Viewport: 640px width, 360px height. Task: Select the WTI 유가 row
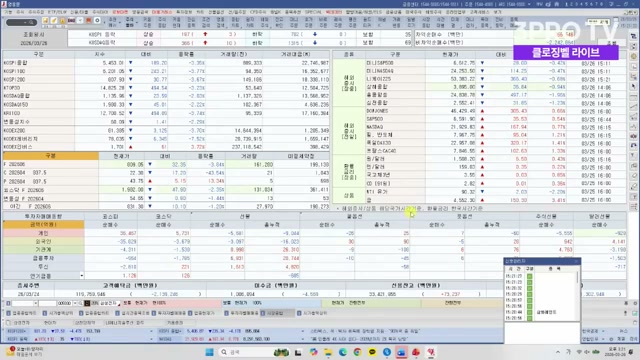tap(496, 191)
